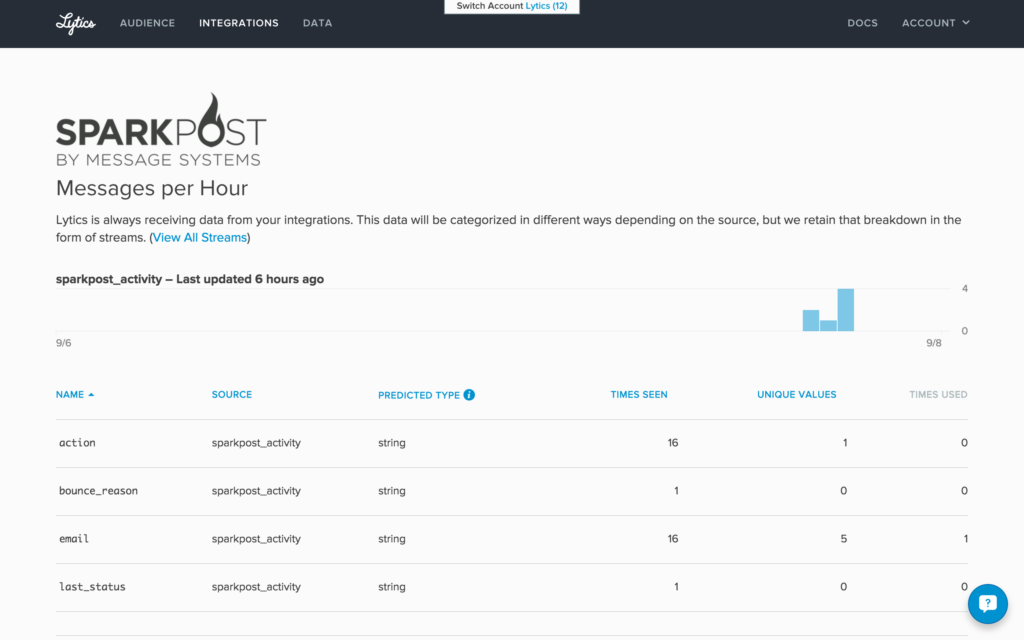
Task: Click sparkpost_activity source in last_status row
Action: pos(256,586)
